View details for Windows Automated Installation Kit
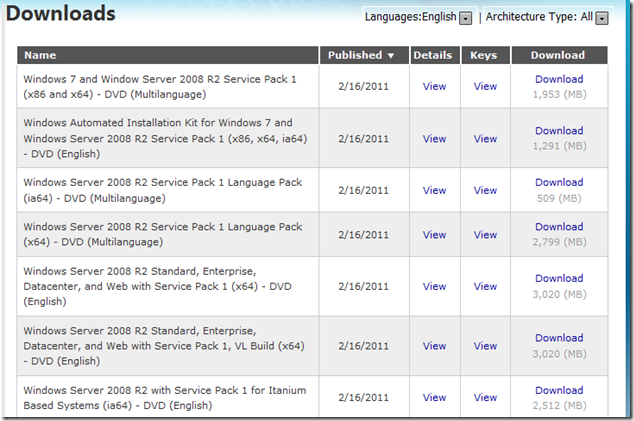This screenshot has height=421, width=634. 435,139
